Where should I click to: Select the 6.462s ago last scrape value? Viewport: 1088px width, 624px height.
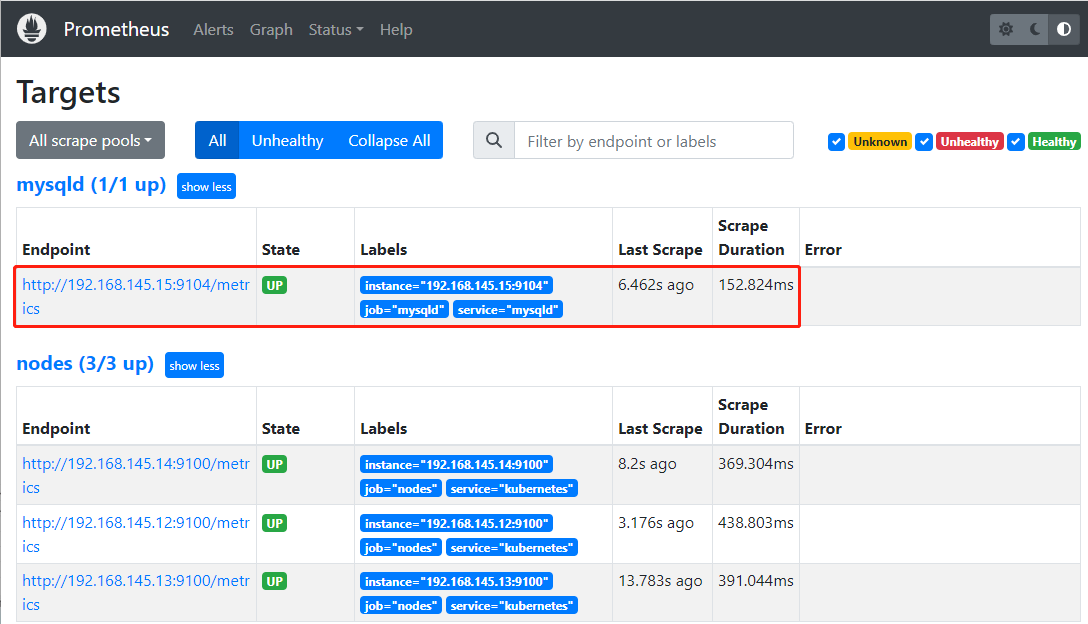pyautogui.click(x=656, y=285)
